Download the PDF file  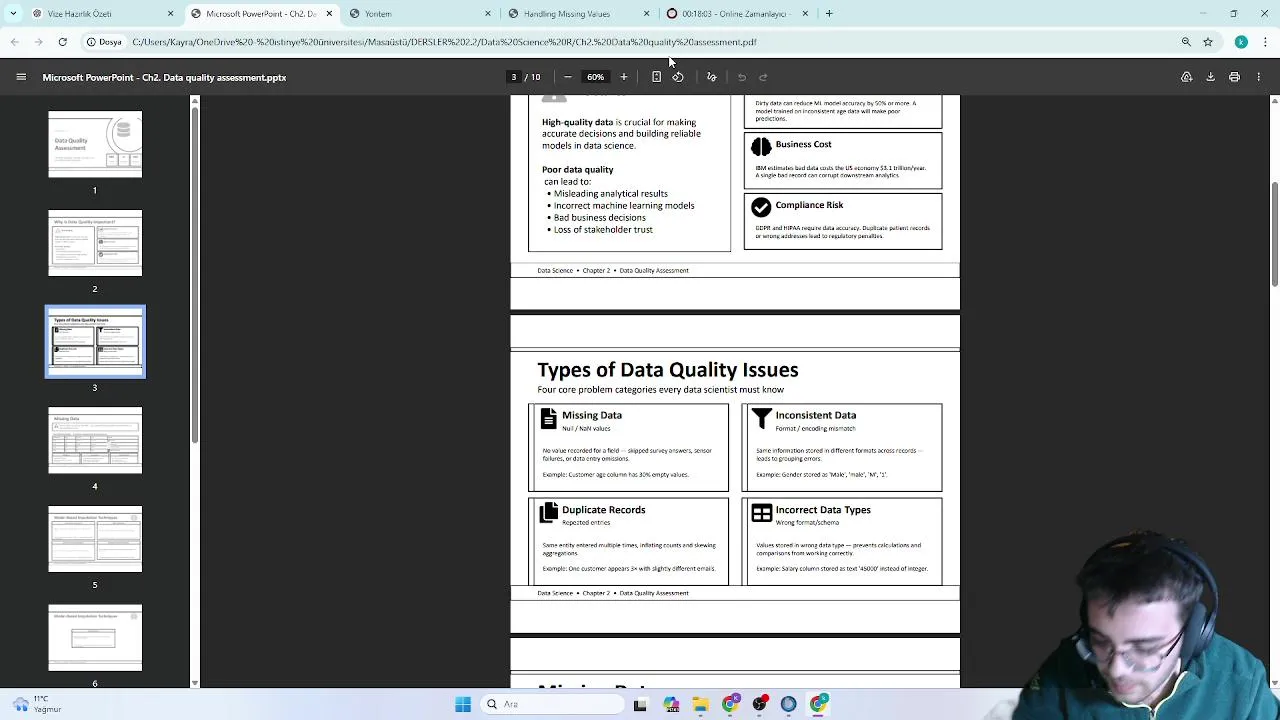coord(1210,77)
